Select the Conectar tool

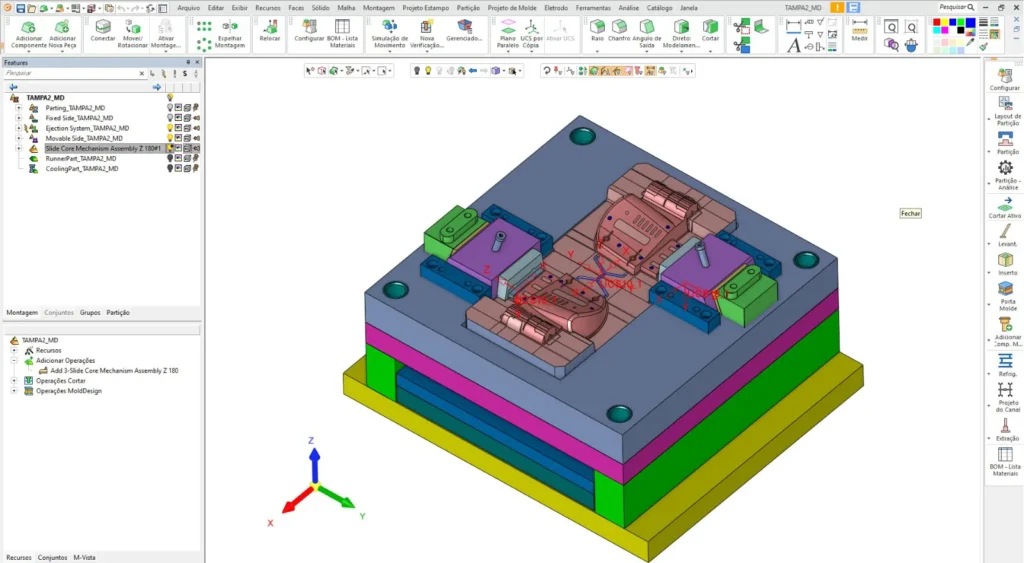pyautogui.click(x=103, y=30)
